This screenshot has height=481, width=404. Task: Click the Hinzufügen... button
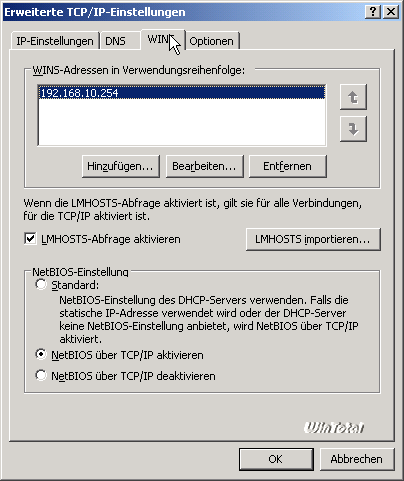click(x=121, y=166)
